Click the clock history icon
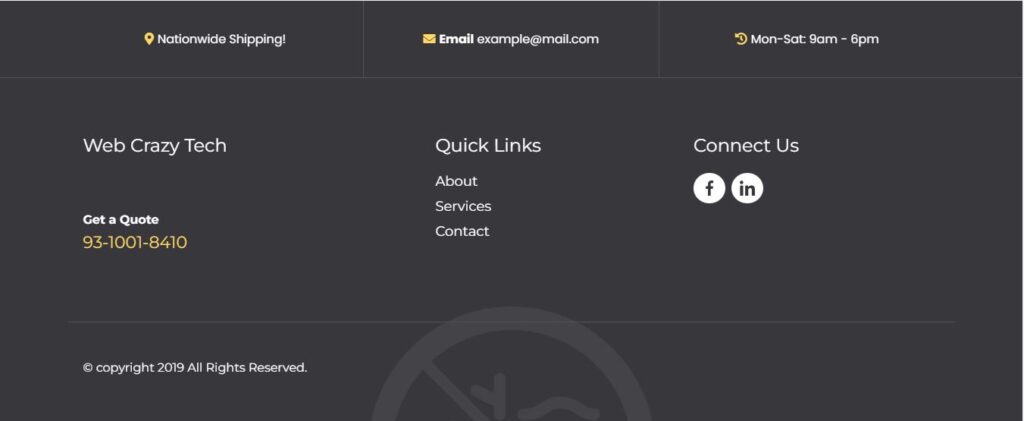 (x=741, y=39)
